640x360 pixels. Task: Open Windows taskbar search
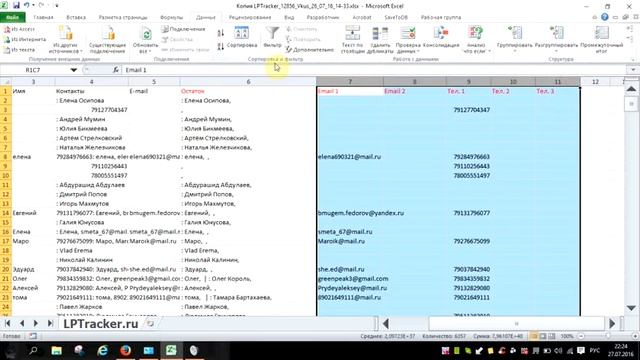tap(33, 350)
